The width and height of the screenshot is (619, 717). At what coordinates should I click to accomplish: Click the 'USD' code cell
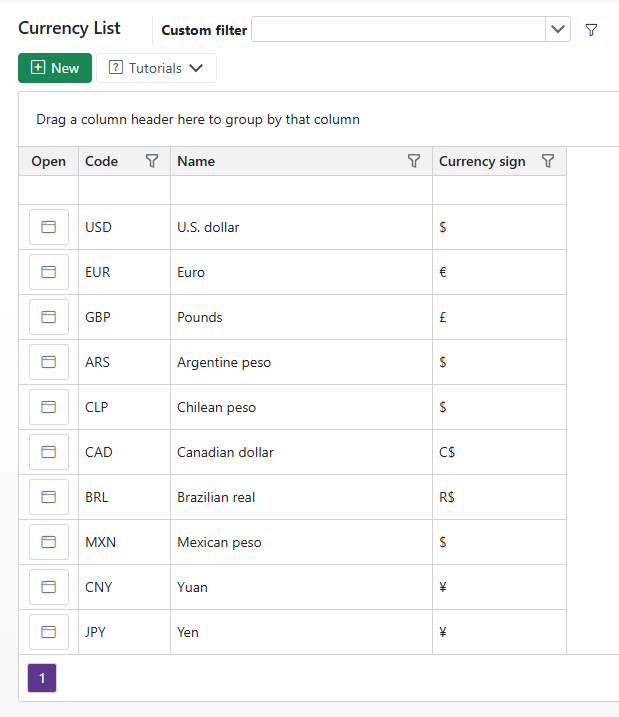124,227
